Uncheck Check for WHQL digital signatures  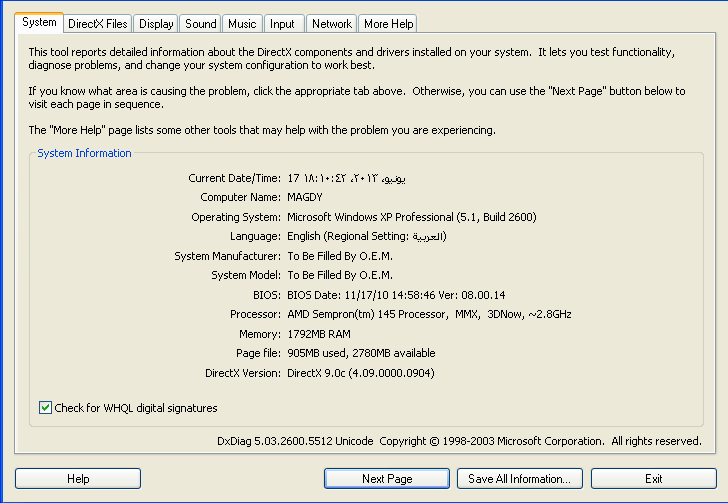point(45,408)
